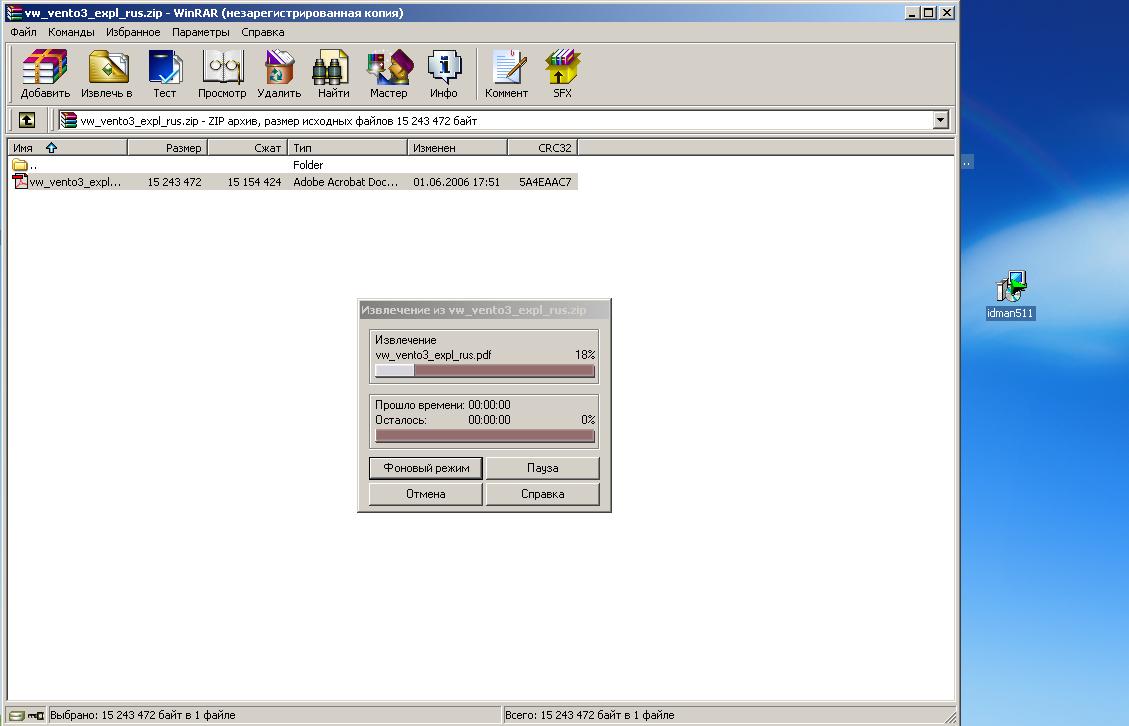Viewport: 1129px width, 726px height.
Task: Open the Просмотр (View) toolbar icon
Action: click(222, 67)
